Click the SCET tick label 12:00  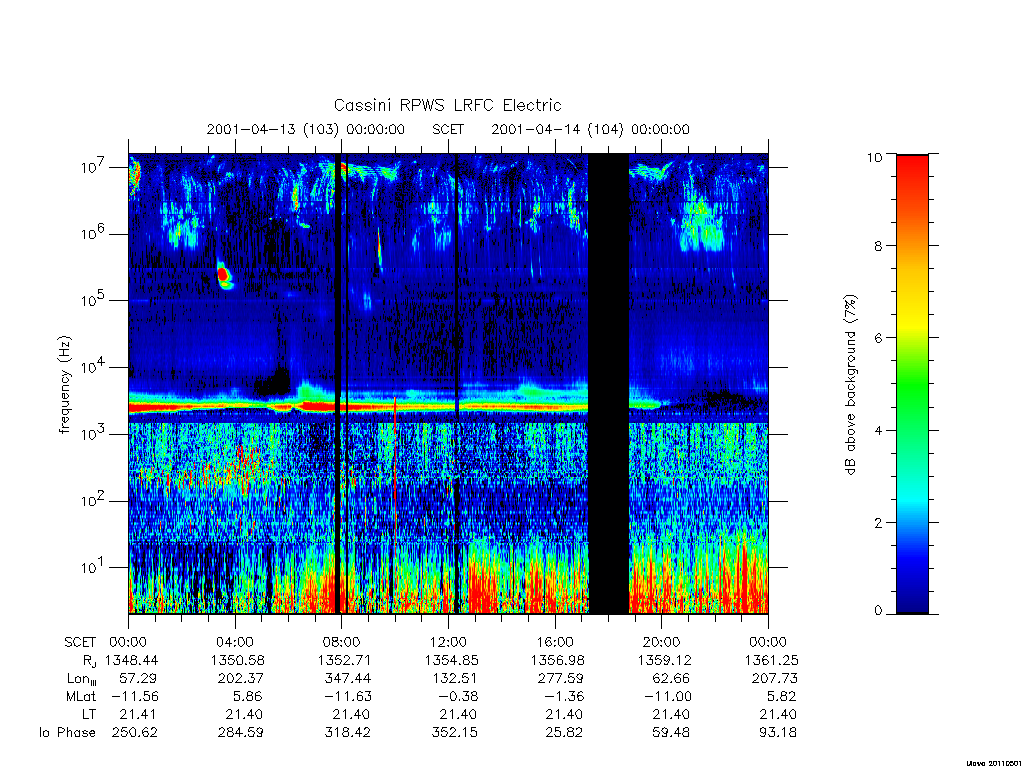(x=448, y=642)
